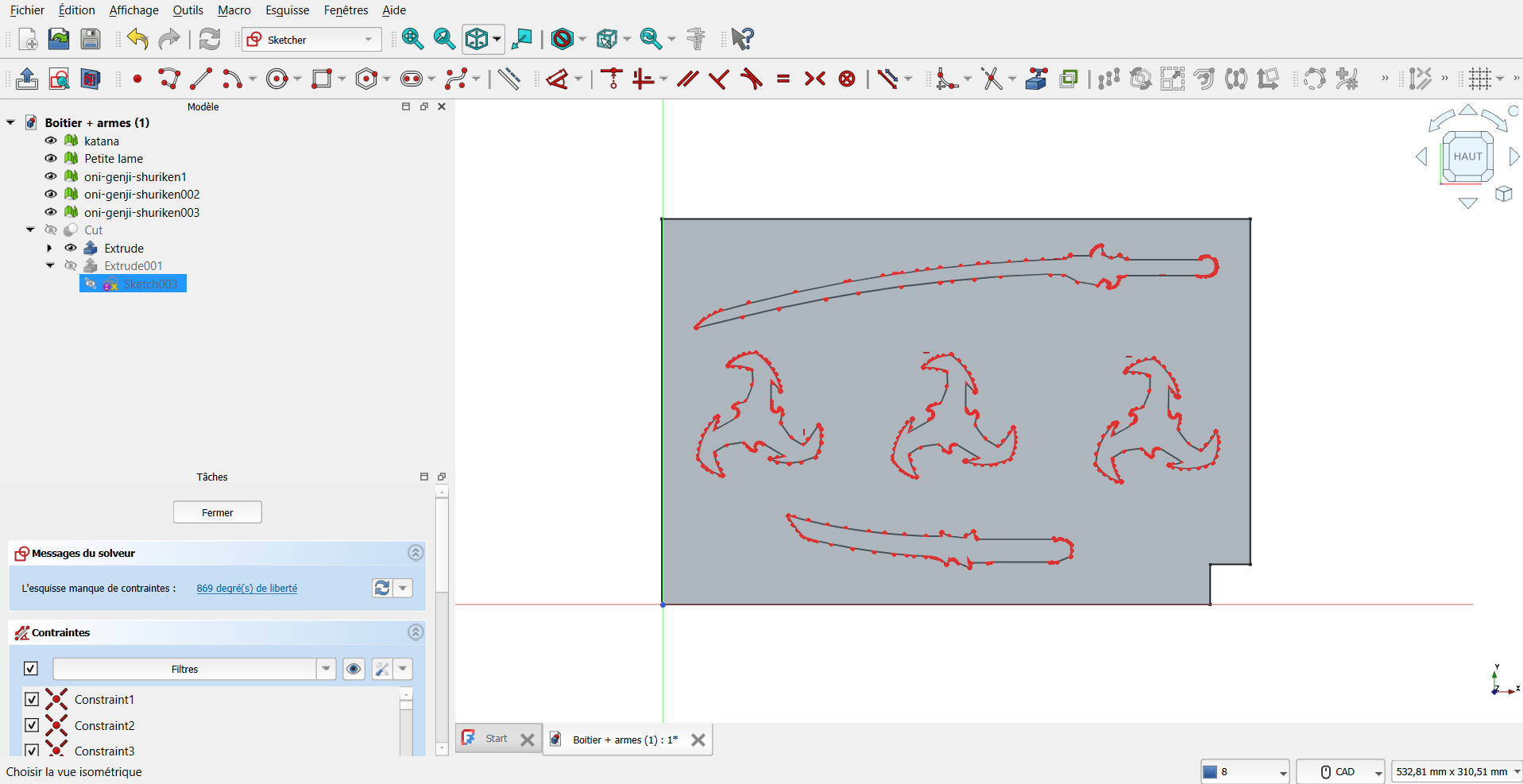1523x784 pixels.
Task: Apply equal constraint tool
Action: tap(783, 79)
